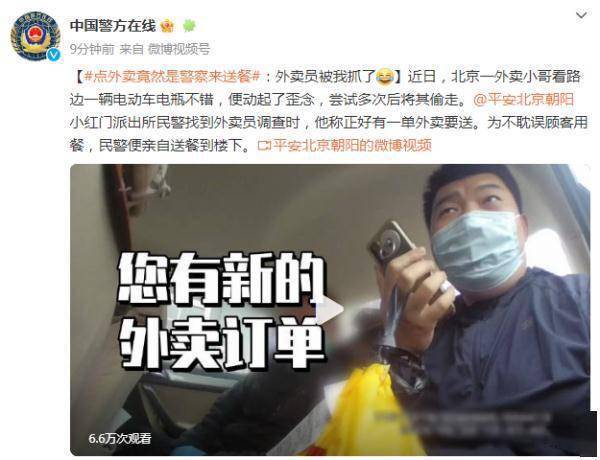Open the 中国警方在线 username link
The width and height of the screenshot is (600, 460).
click(113, 26)
